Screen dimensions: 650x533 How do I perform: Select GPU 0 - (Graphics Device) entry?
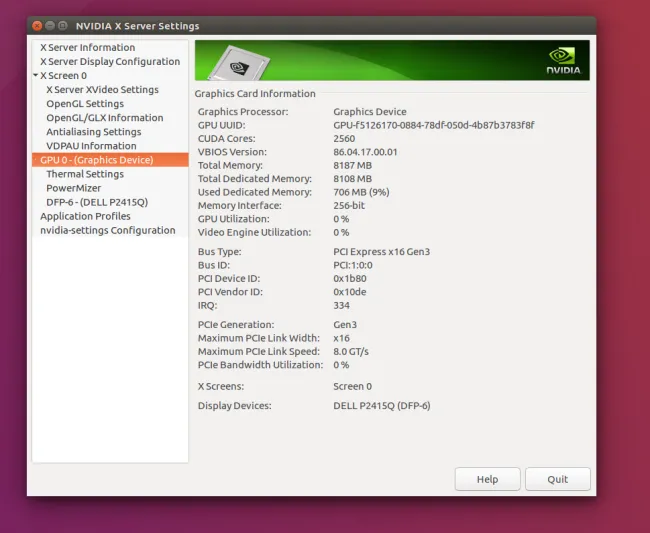pos(110,160)
